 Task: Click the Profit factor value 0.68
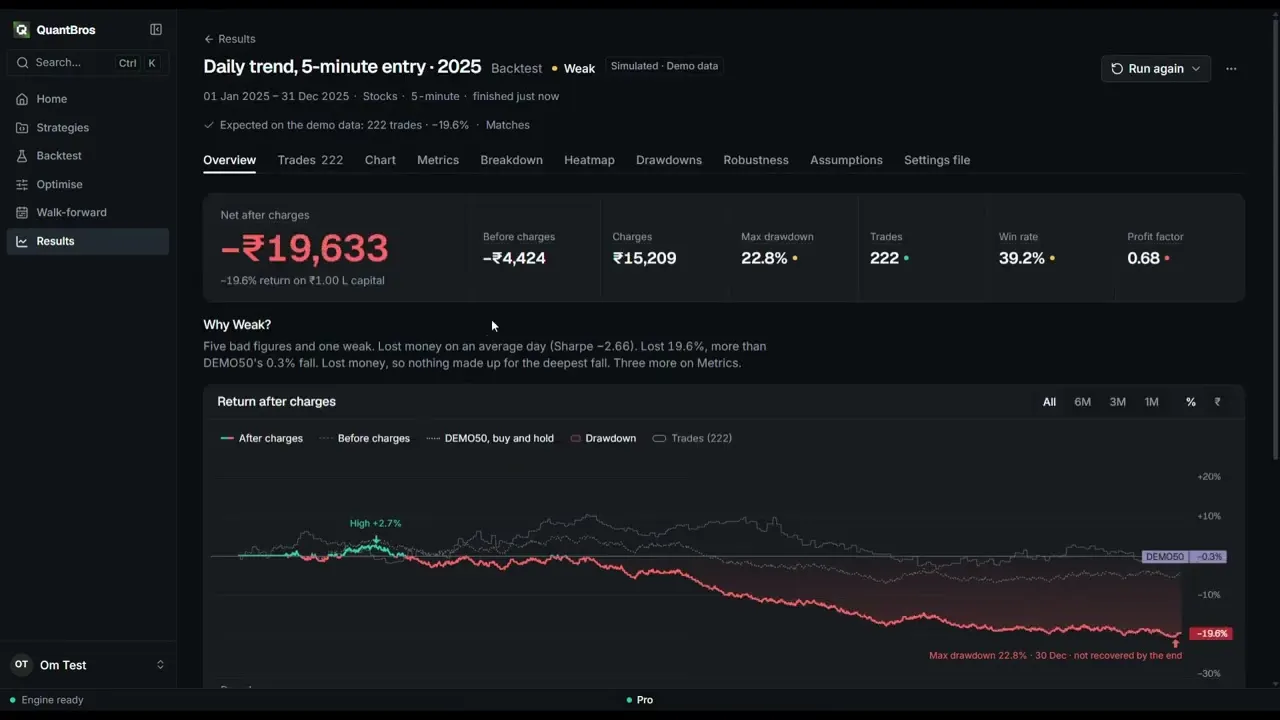point(1144,258)
